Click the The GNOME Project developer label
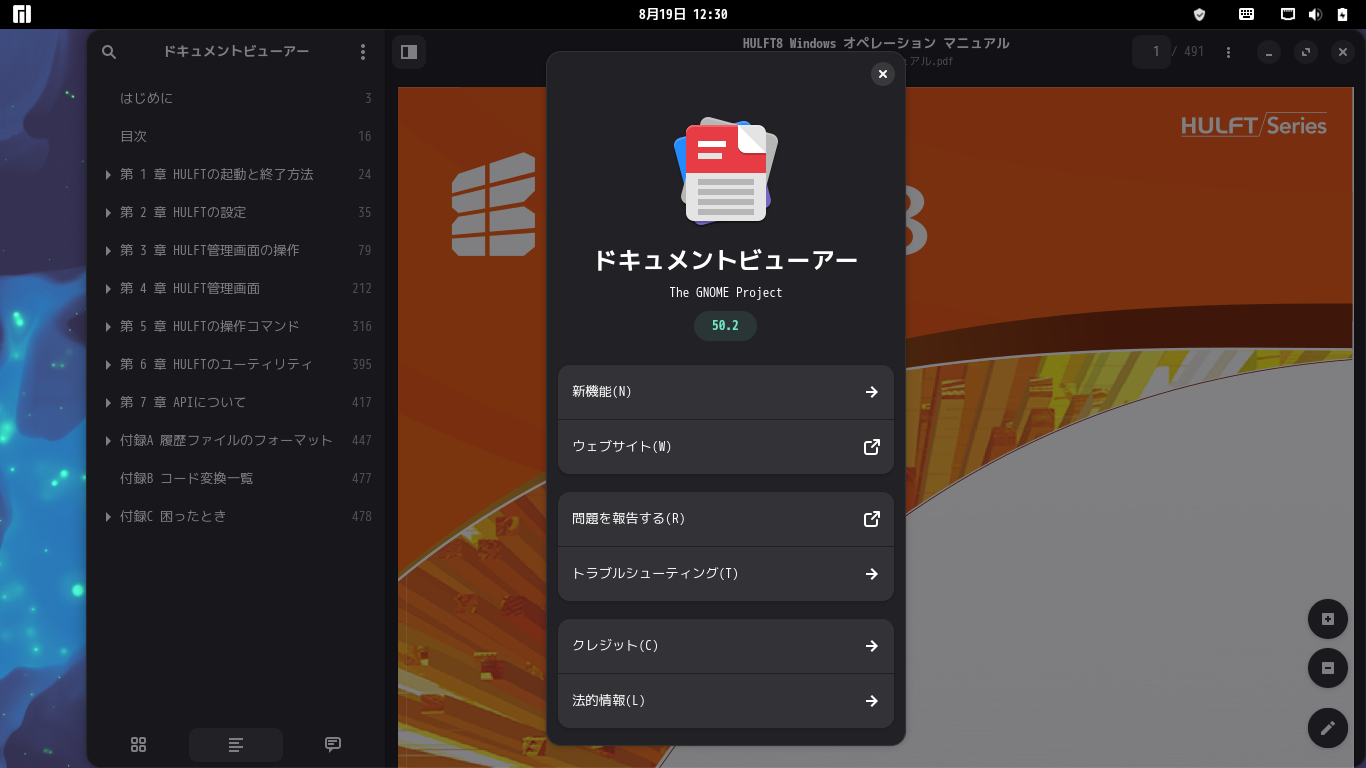 point(726,293)
